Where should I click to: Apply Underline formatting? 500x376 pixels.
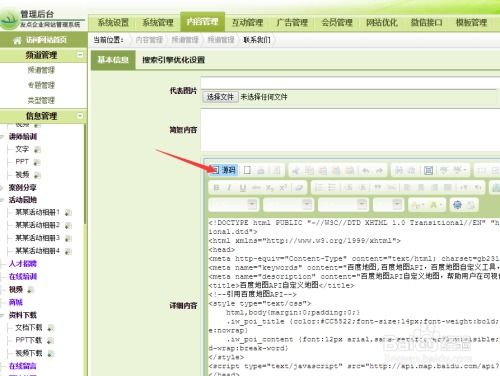coord(243,188)
